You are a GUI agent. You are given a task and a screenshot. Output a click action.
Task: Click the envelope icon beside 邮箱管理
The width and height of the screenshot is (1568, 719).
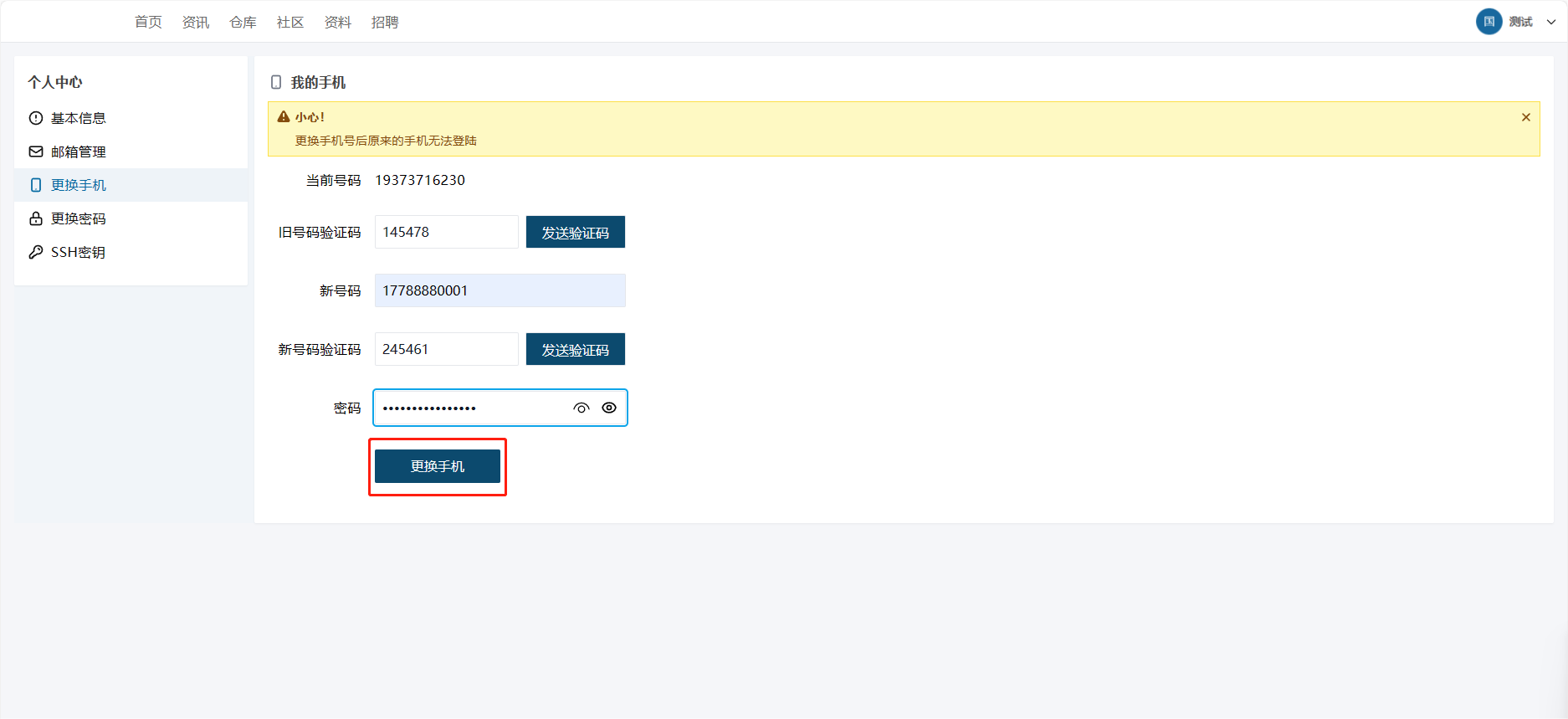pyautogui.click(x=36, y=152)
